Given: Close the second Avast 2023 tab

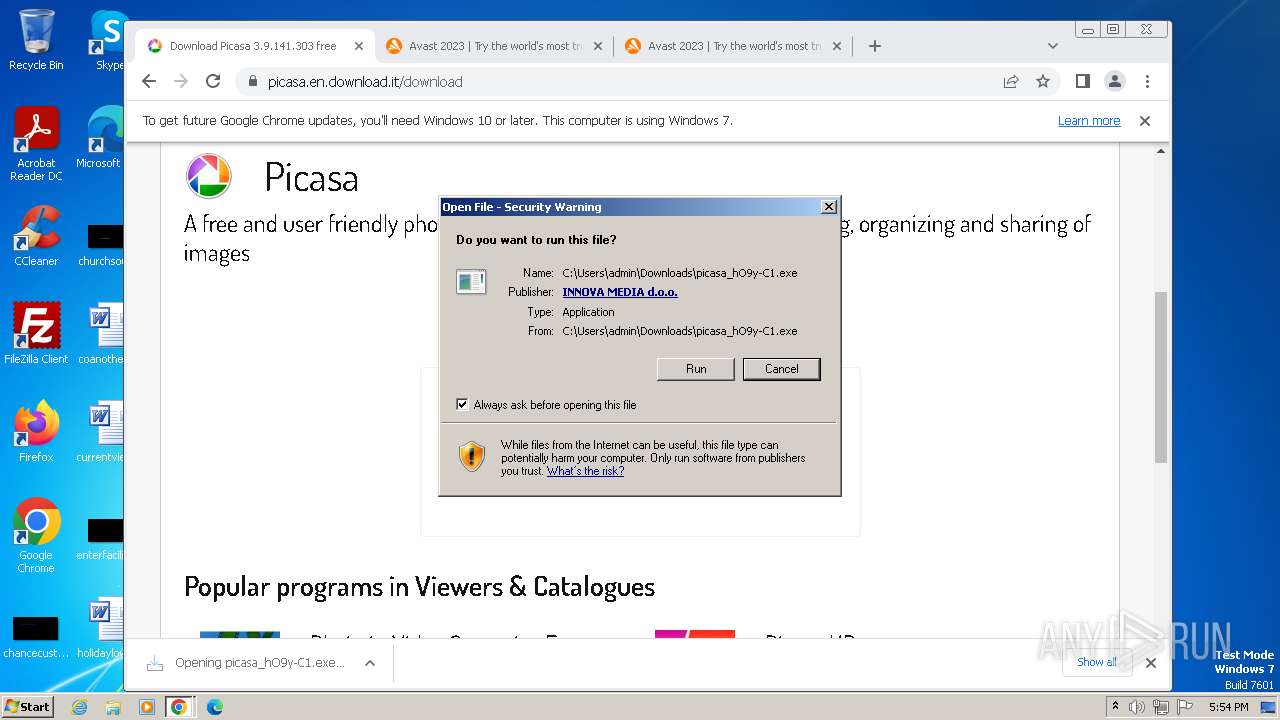Looking at the screenshot, I should tap(837, 46).
